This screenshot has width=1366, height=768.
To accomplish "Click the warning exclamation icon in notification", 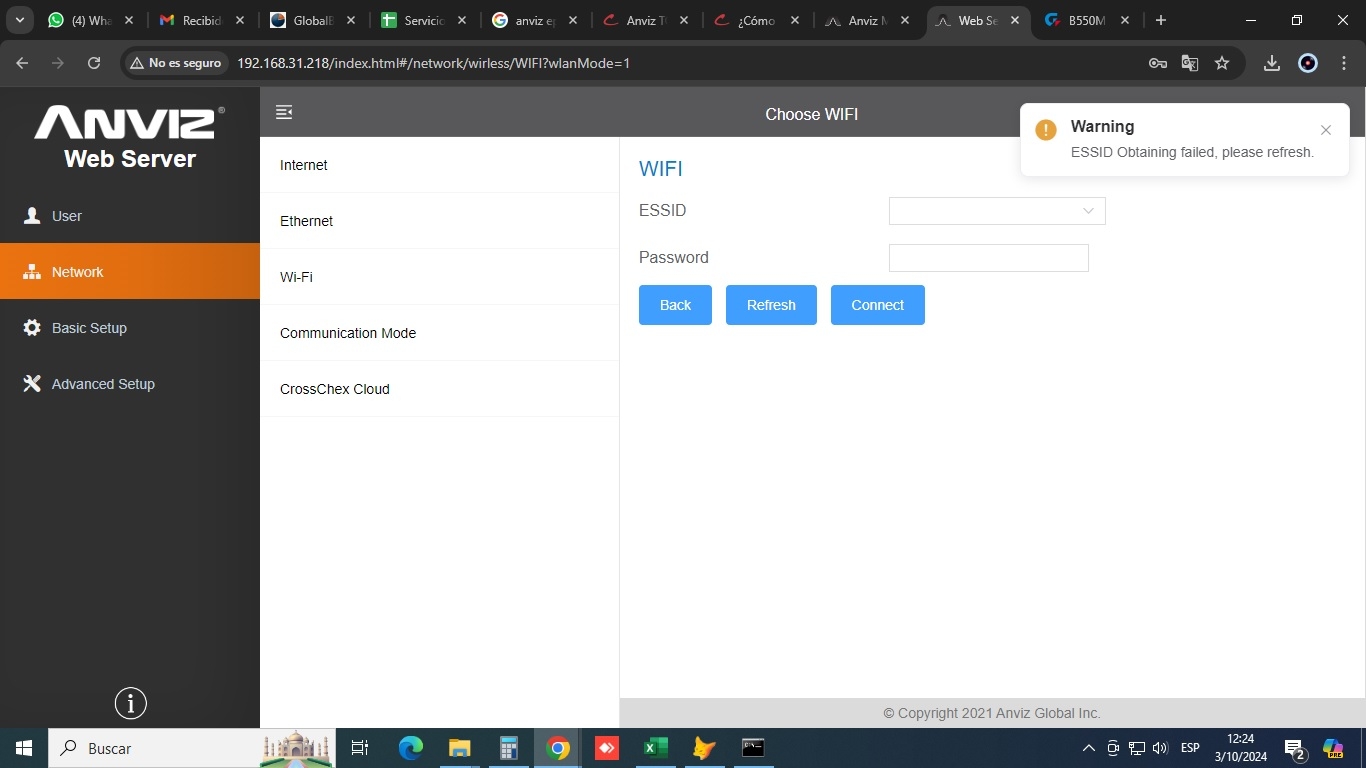I will (x=1046, y=130).
